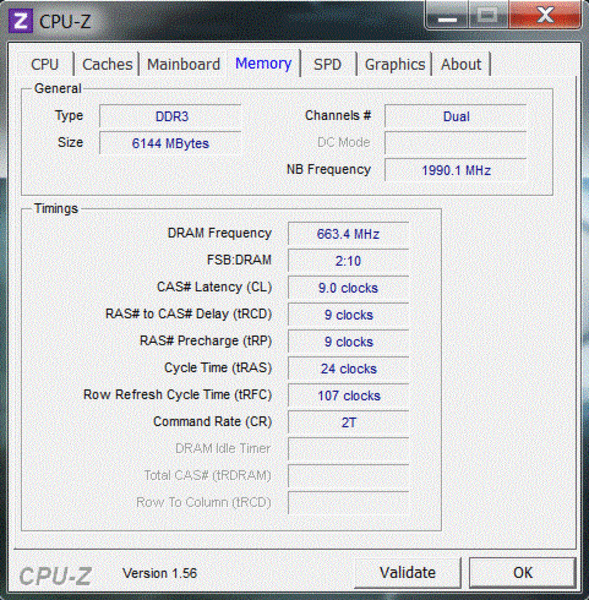The width and height of the screenshot is (589, 600).
Task: Open the Caches tab
Action: point(107,64)
